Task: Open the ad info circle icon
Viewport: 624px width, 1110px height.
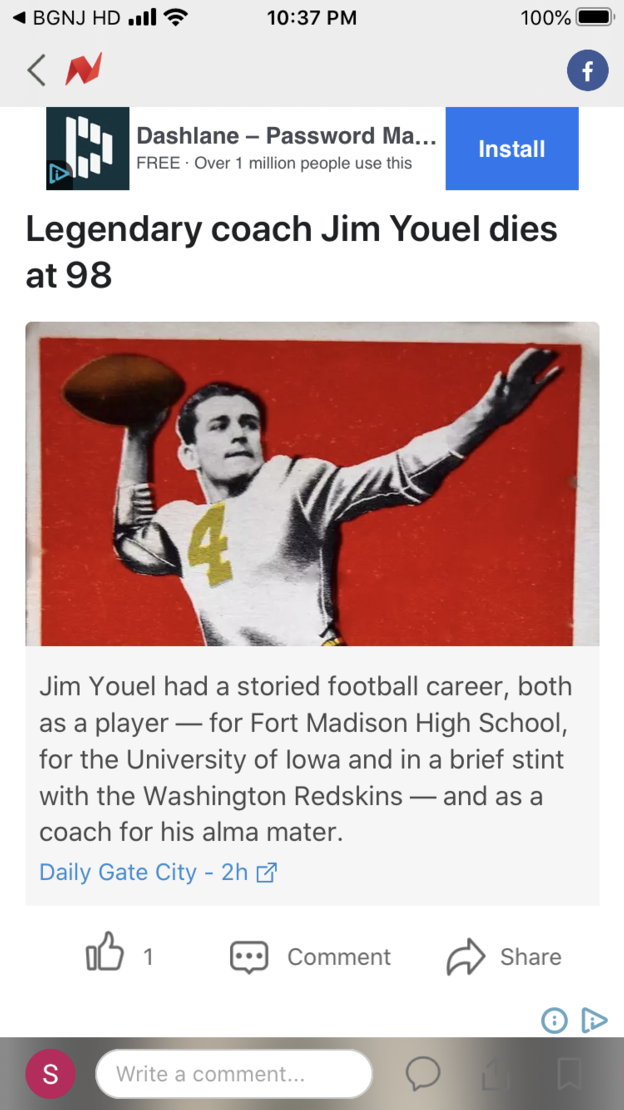Action: [x=554, y=1020]
